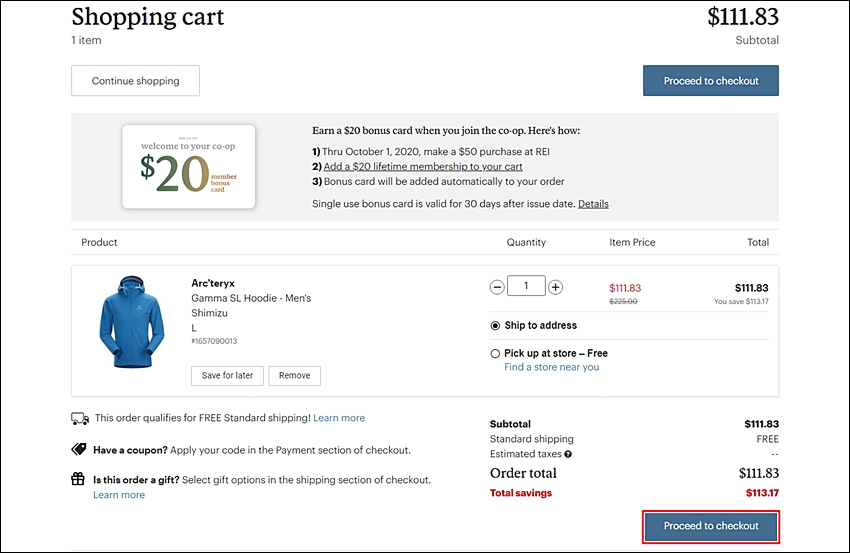Click the Have a coupon? text
This screenshot has width=850, height=553.
[130, 450]
